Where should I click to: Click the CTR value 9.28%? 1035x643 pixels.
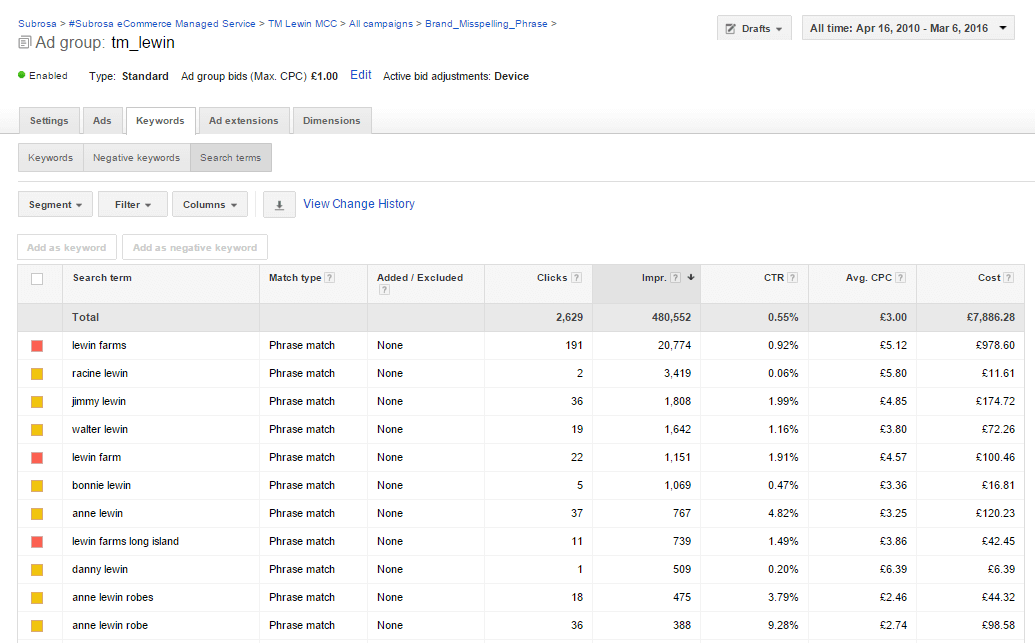pyautogui.click(x=784, y=626)
